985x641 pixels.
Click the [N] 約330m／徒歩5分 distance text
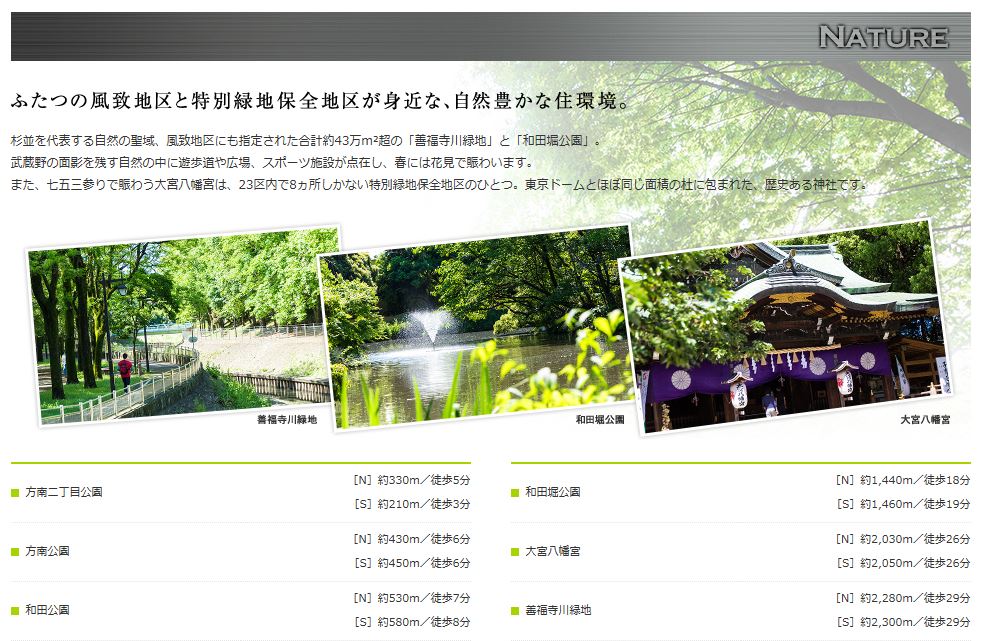[411, 480]
